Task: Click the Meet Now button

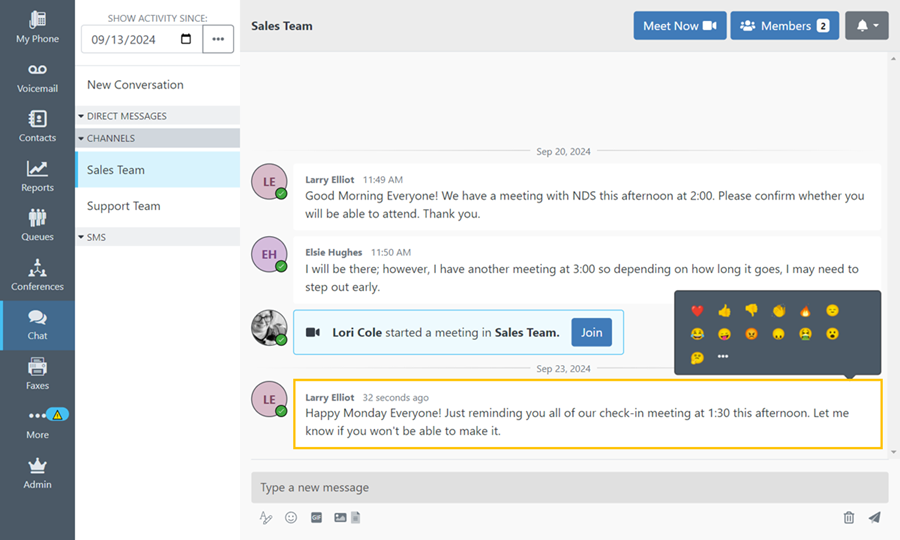Action: (x=680, y=26)
